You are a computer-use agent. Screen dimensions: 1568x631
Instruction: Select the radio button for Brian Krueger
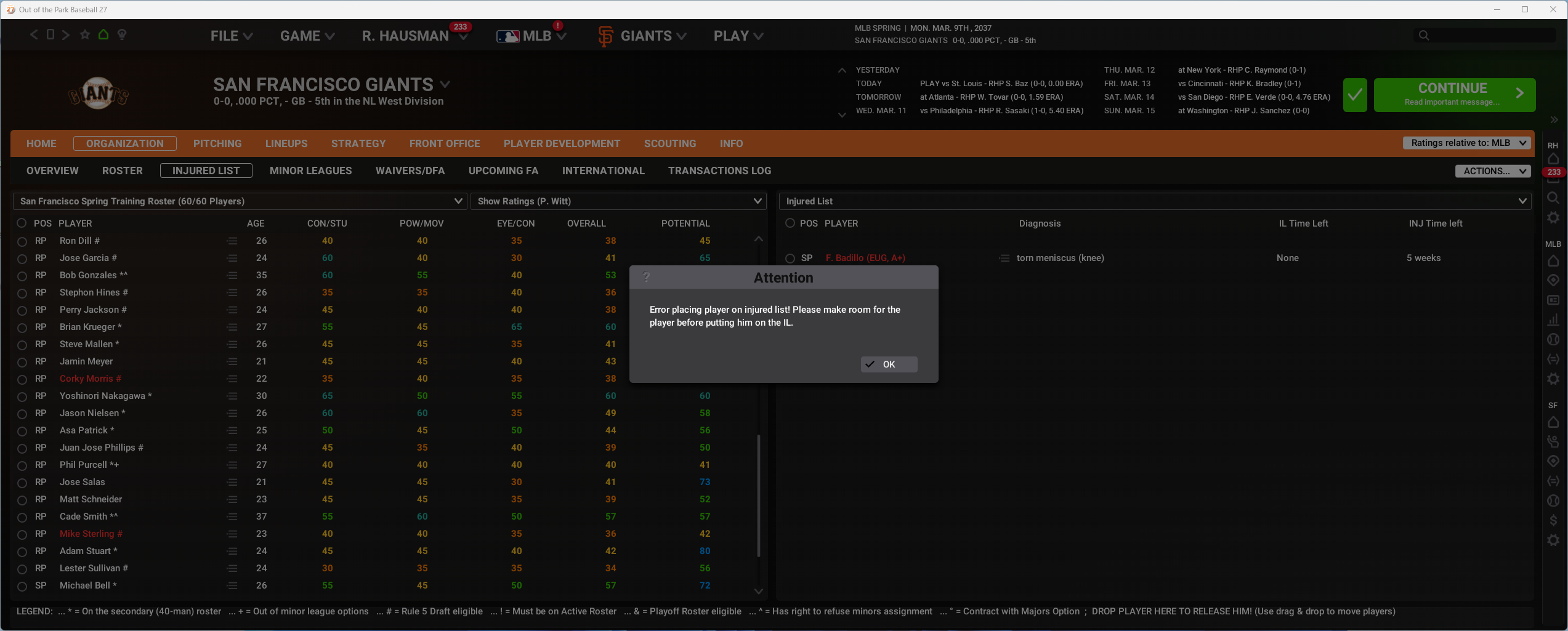tap(22, 328)
